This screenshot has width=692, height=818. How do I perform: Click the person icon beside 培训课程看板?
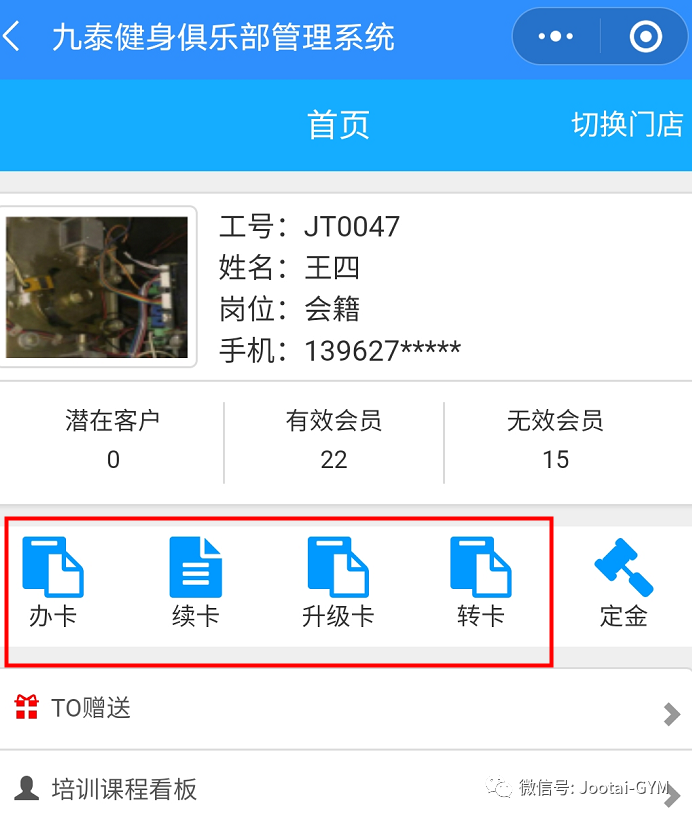pos(27,788)
